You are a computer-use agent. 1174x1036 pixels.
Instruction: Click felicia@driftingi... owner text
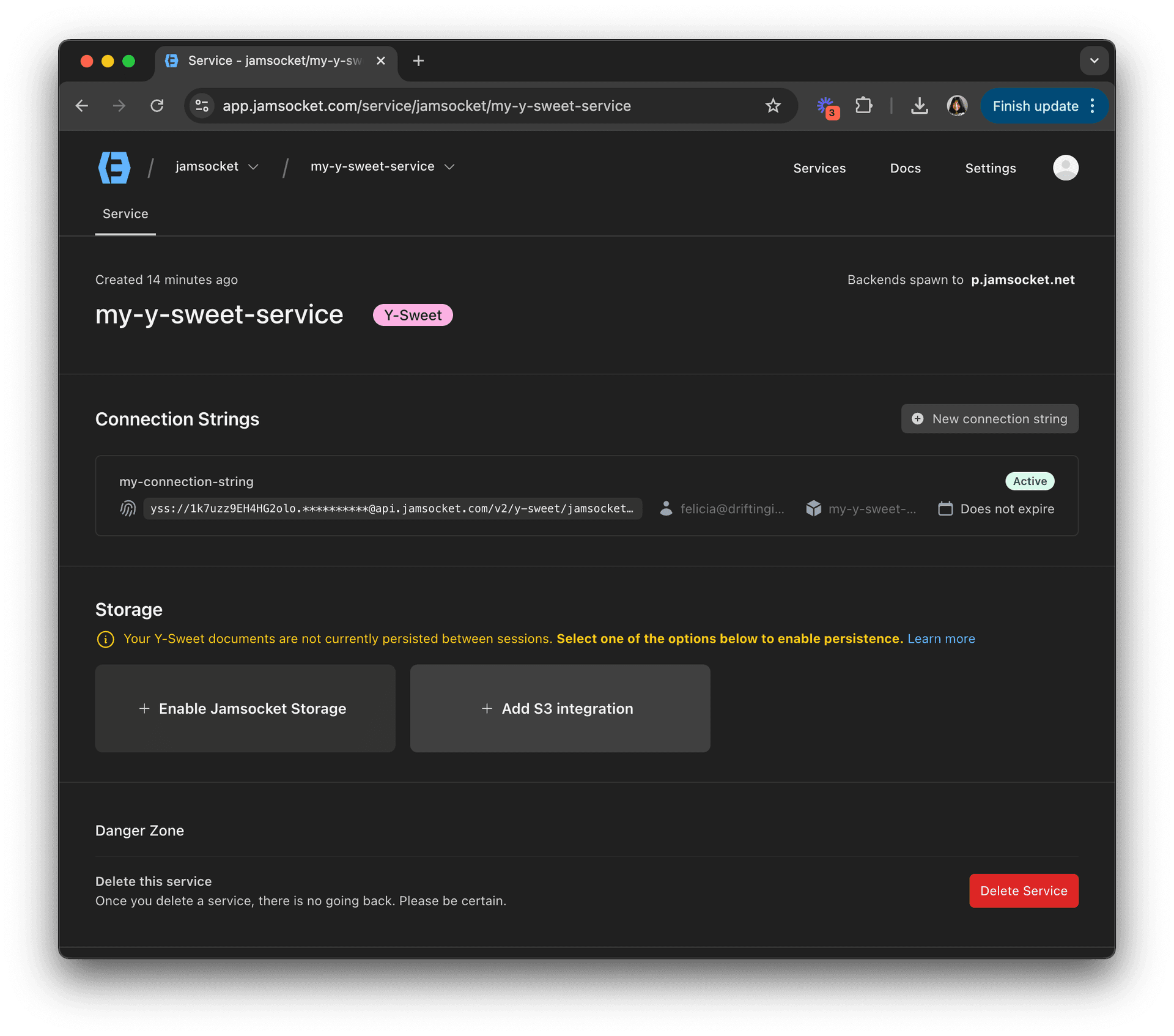point(732,509)
